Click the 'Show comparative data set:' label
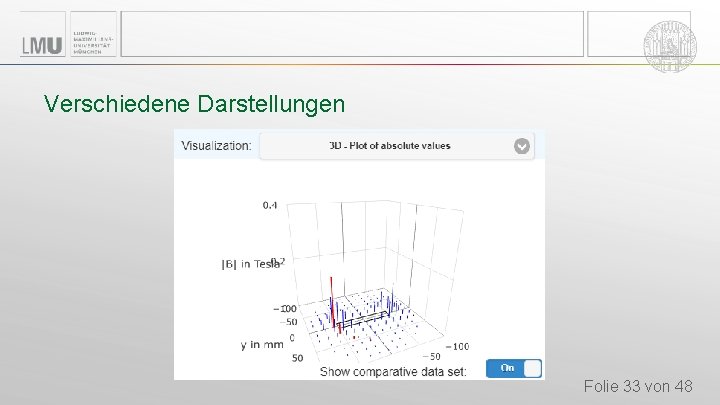The height and width of the screenshot is (405, 720). coord(393,371)
